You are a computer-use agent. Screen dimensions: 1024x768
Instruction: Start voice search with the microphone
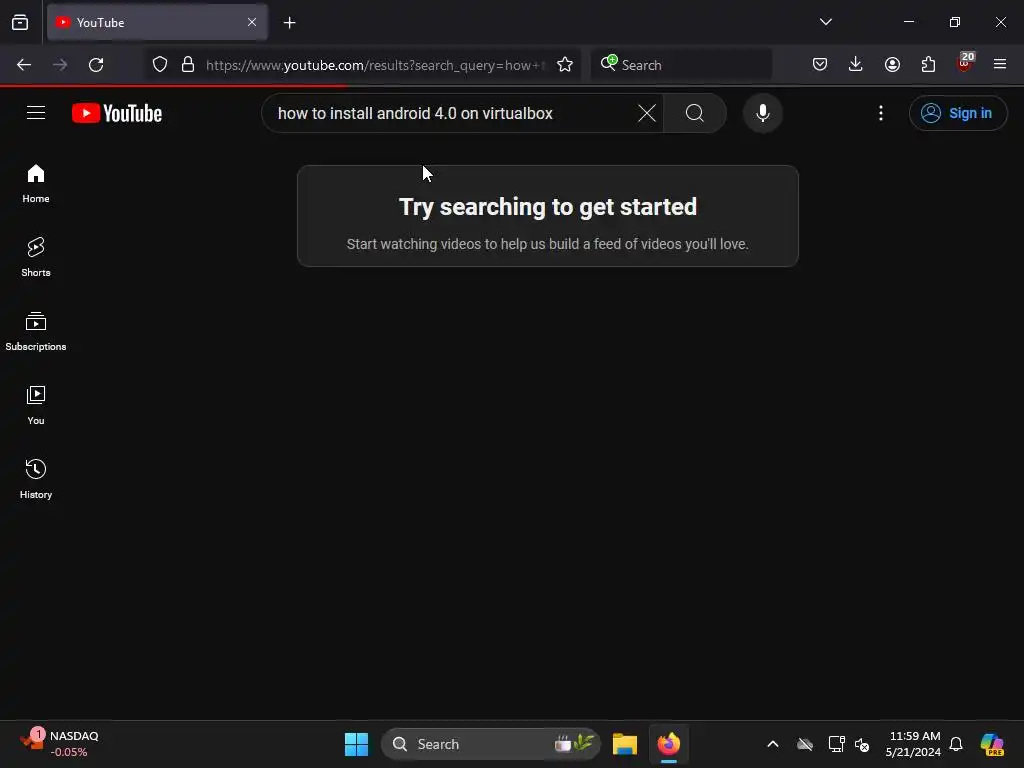pos(763,113)
